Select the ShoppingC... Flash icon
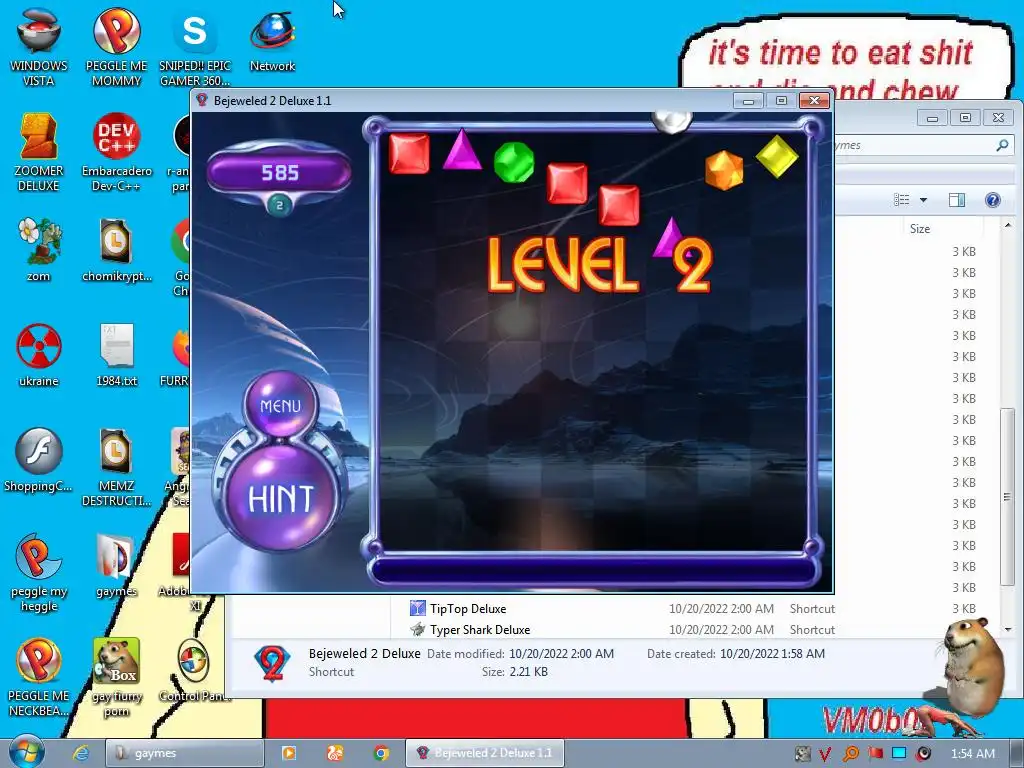The width and height of the screenshot is (1024, 768). click(x=39, y=460)
